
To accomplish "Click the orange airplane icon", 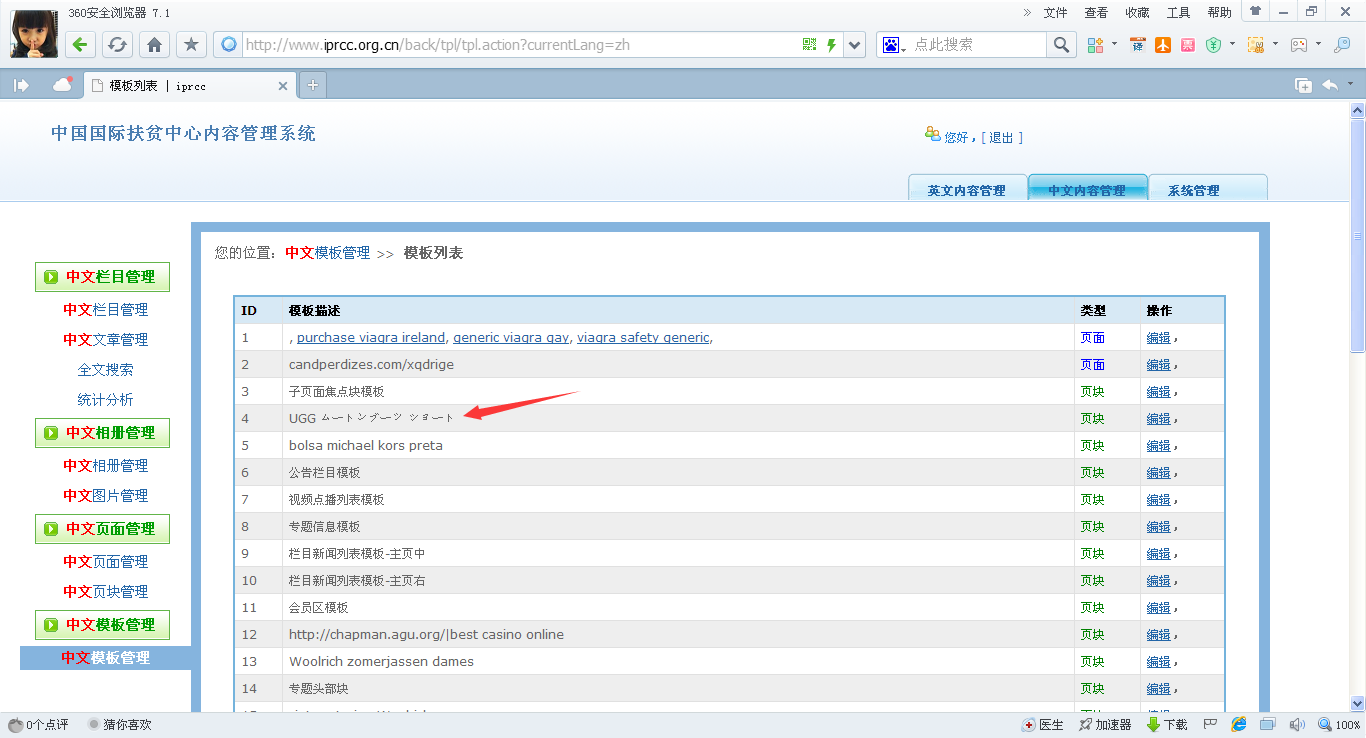I will [1162, 45].
